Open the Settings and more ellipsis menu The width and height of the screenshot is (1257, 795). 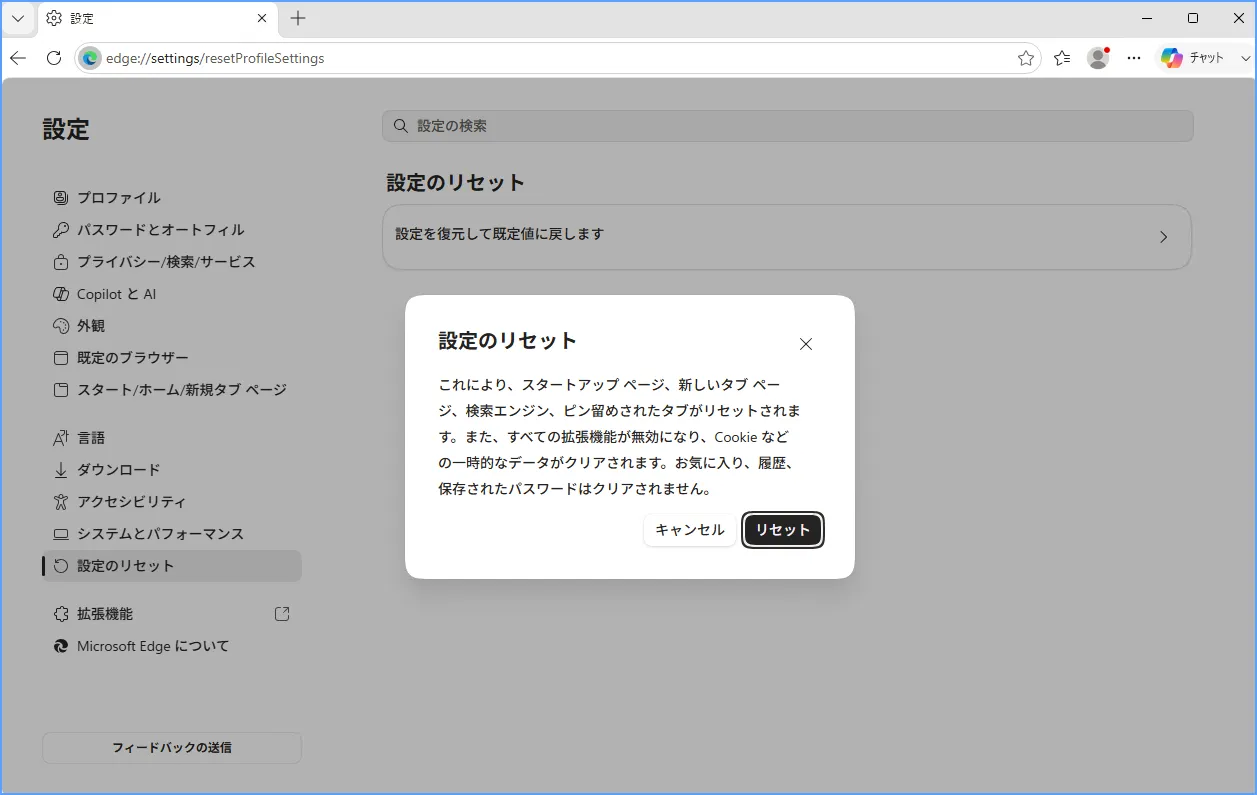point(1134,58)
